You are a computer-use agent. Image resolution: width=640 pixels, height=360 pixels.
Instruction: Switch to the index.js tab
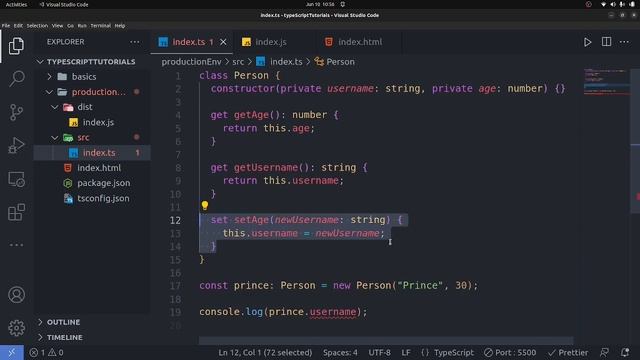tap(271, 42)
